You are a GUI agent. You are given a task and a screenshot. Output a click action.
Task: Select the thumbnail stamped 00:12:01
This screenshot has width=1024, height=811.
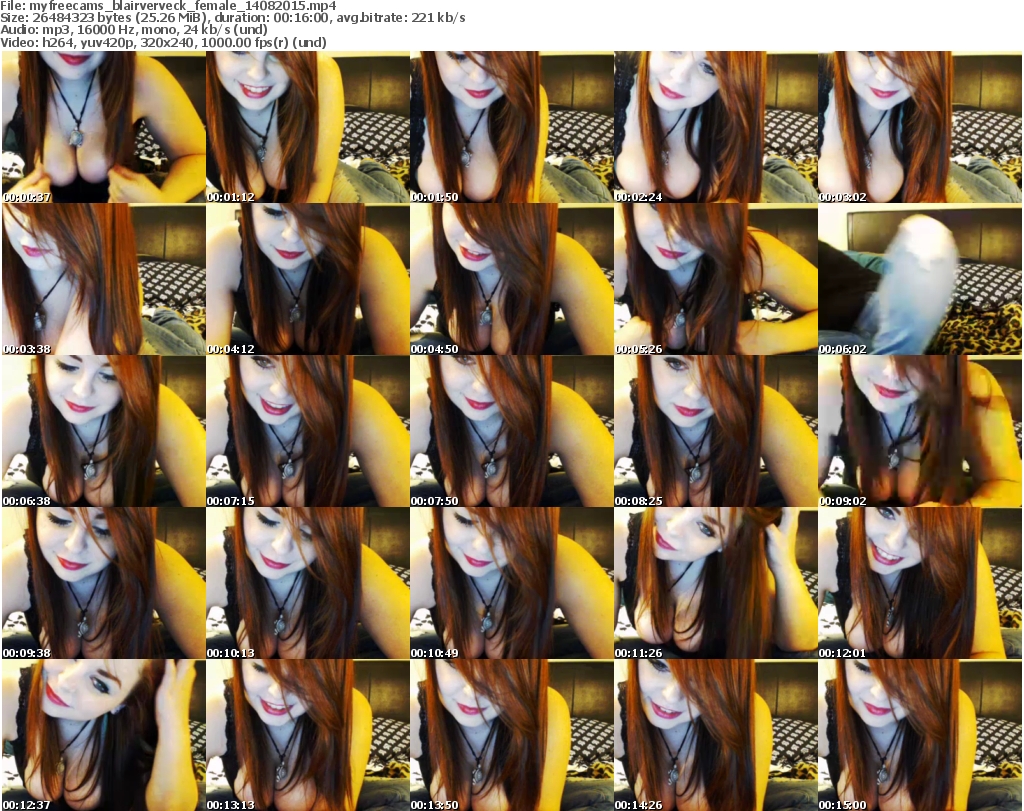coord(920,583)
